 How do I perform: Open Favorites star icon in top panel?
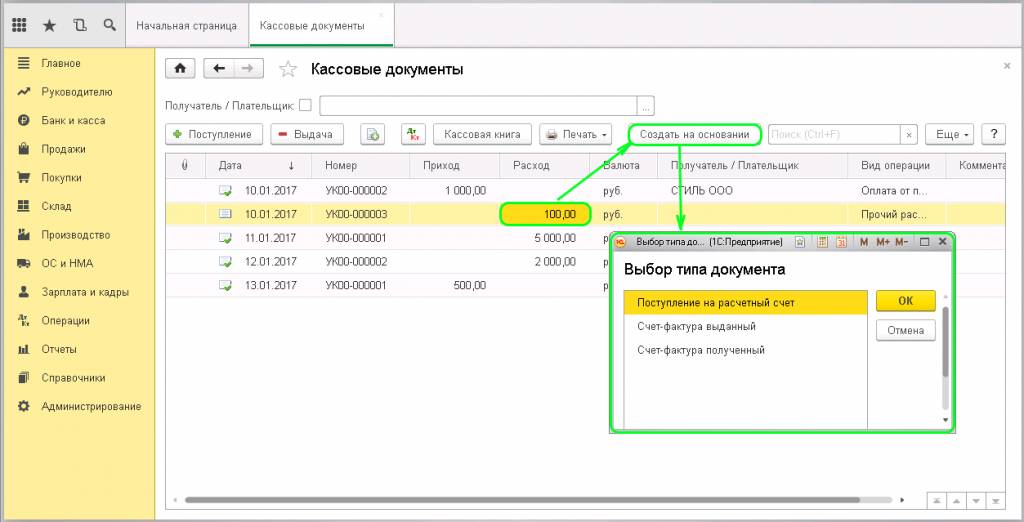(x=49, y=25)
